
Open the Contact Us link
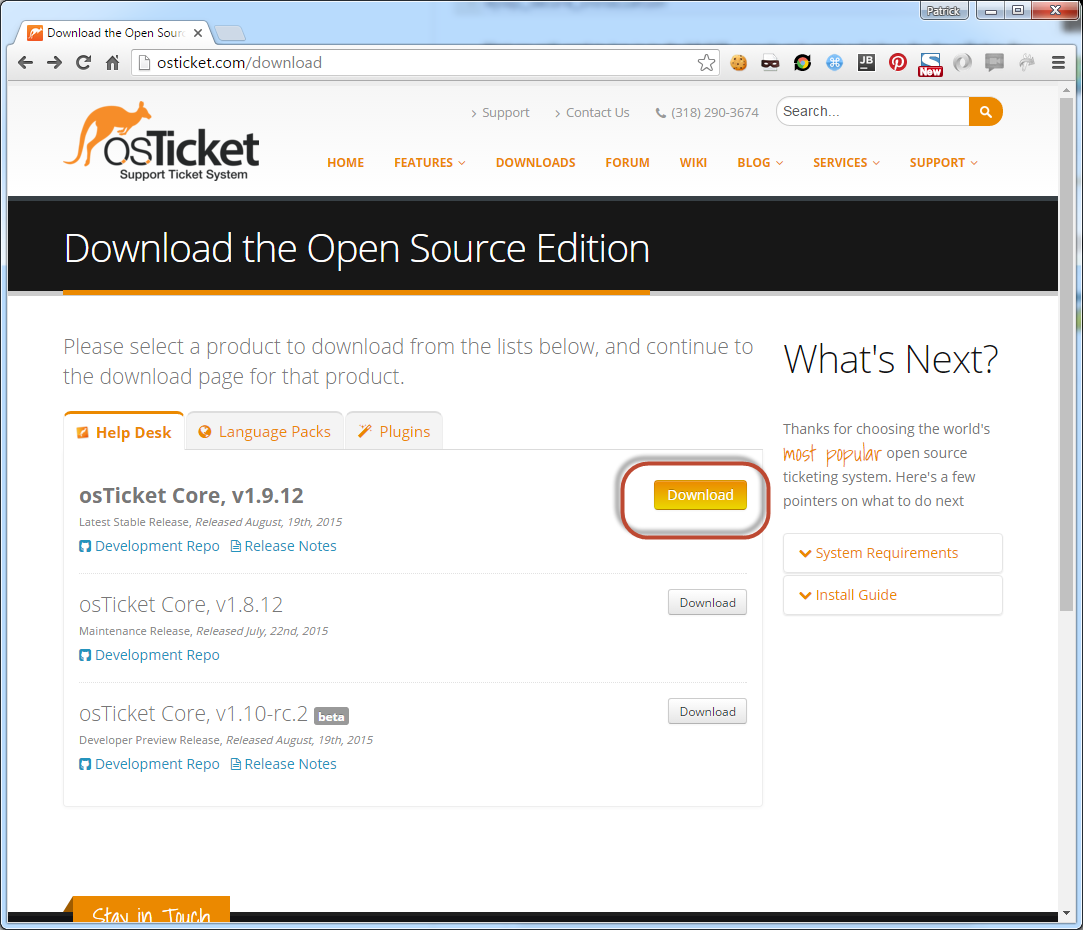pos(597,113)
